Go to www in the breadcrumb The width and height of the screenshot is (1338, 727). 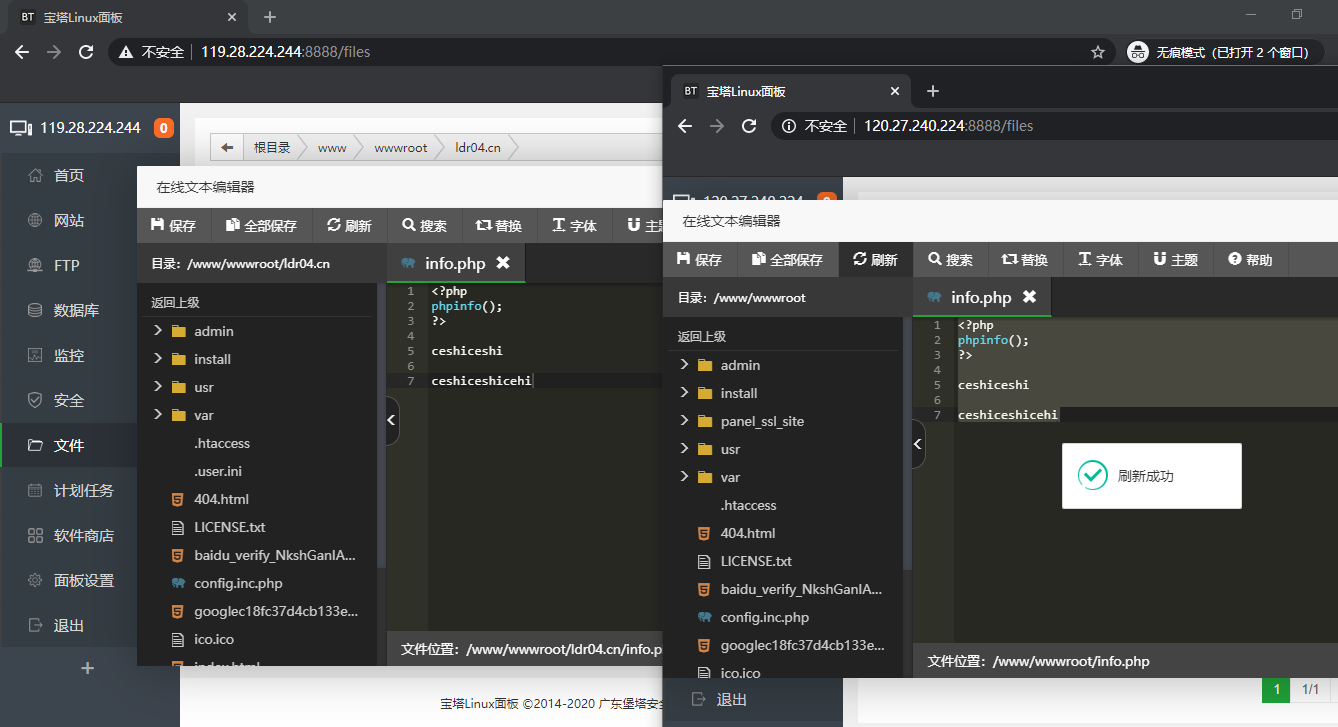tap(332, 148)
